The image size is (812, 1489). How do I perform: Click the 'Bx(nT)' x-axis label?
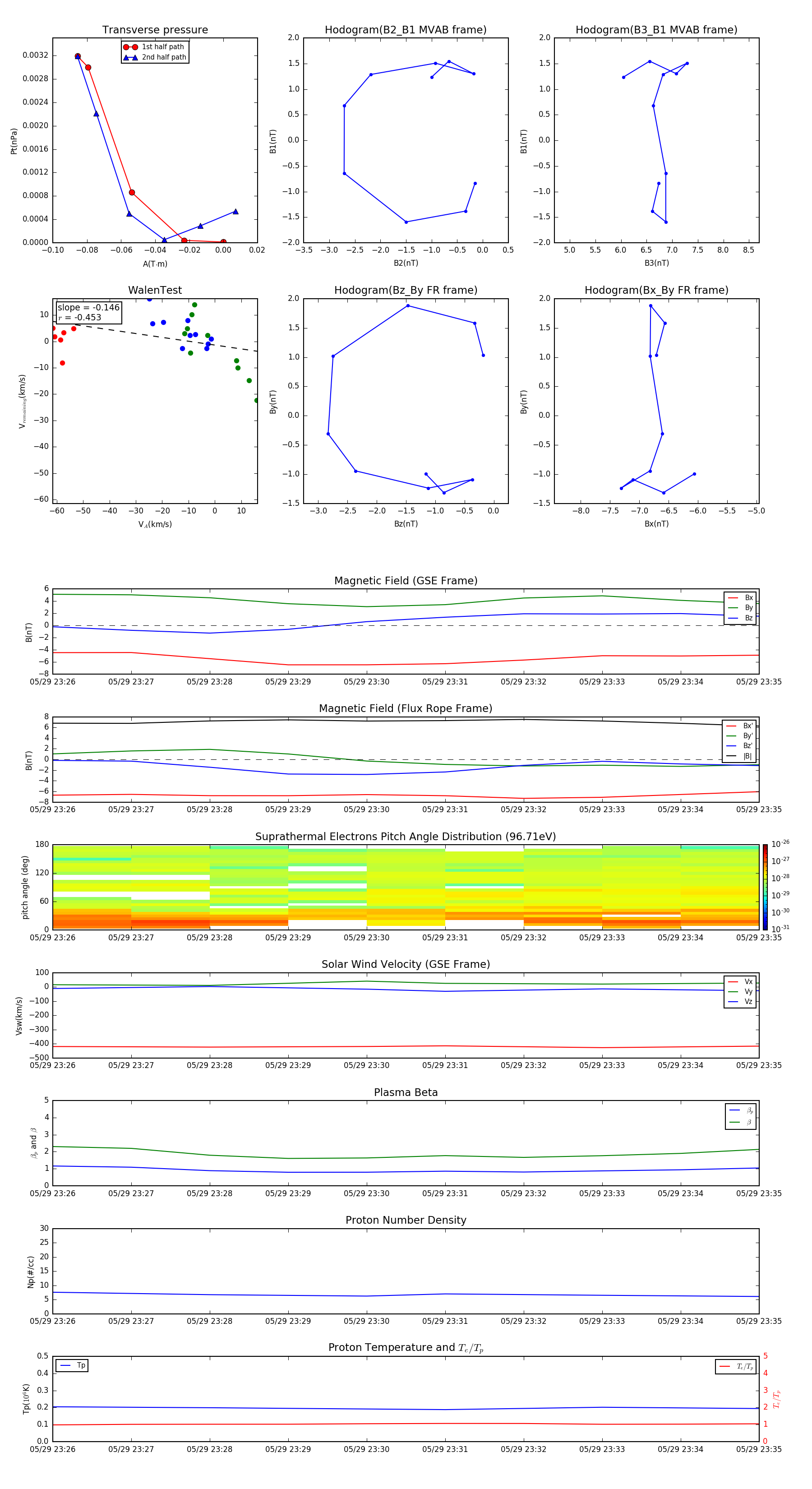(x=656, y=524)
